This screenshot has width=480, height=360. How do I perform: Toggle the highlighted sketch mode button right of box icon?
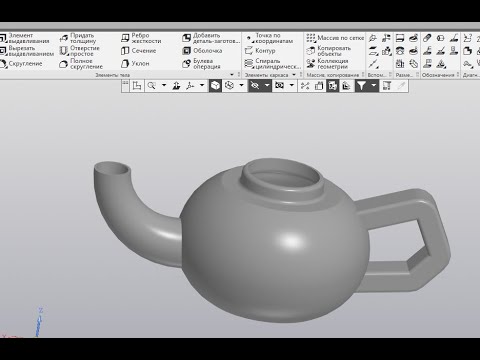tap(332, 86)
